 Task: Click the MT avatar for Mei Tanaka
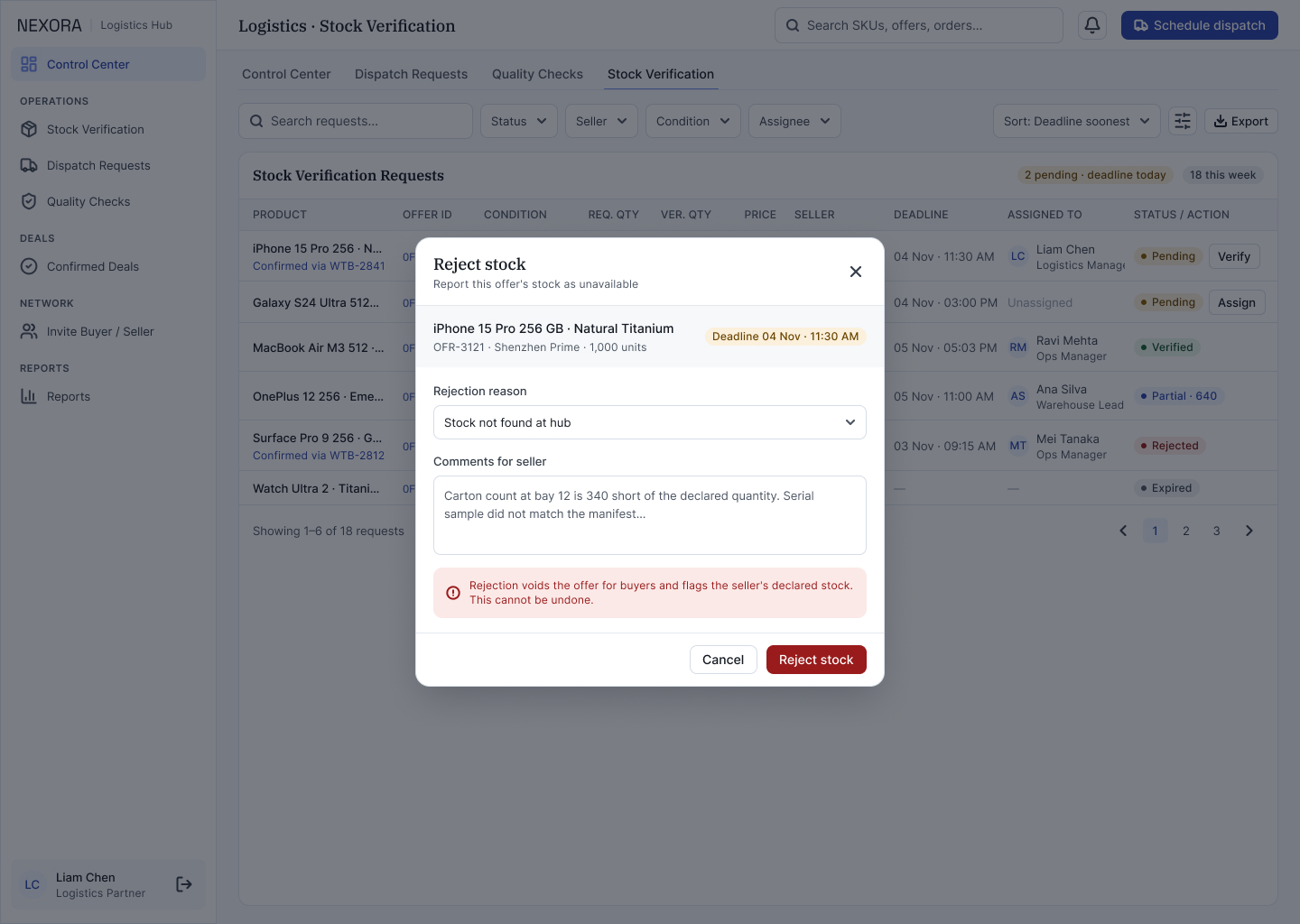pos(1018,446)
